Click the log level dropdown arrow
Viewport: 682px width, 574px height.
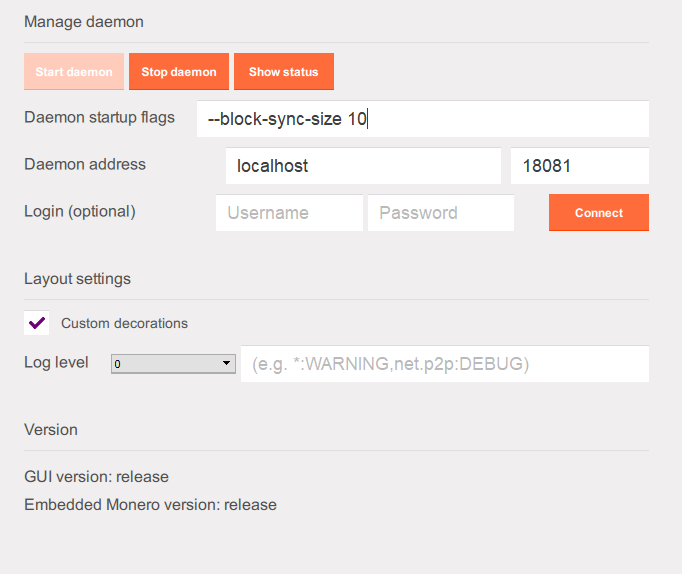(x=226, y=363)
